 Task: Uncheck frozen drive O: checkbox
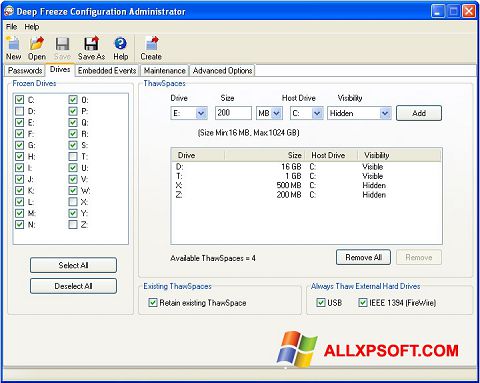coord(73,100)
